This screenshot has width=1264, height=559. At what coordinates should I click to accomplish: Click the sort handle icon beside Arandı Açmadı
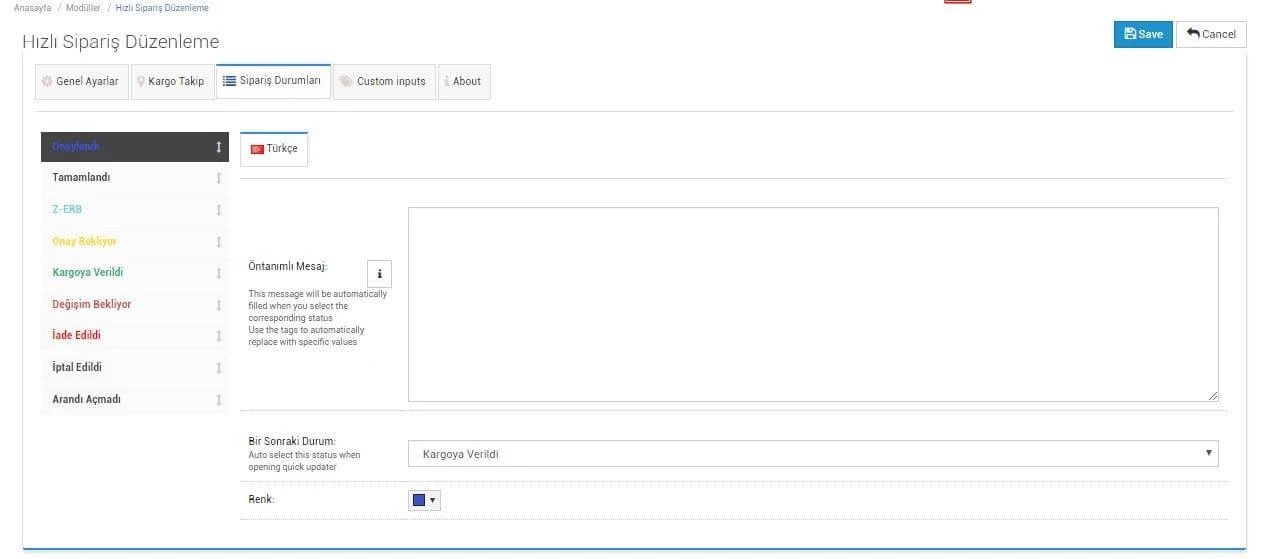pos(218,400)
